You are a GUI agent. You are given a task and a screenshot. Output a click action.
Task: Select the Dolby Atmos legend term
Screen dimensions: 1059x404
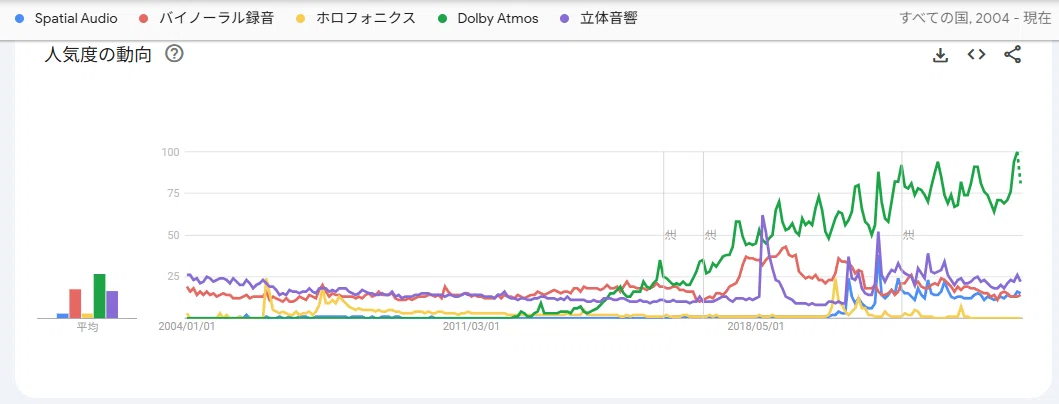[498, 18]
